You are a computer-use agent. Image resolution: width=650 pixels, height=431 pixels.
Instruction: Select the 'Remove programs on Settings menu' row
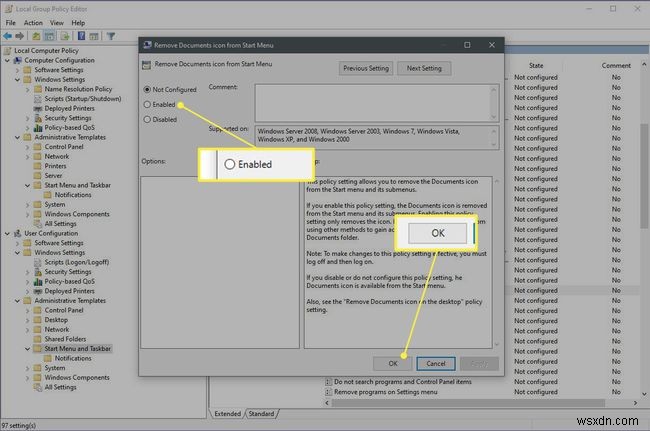click(386, 392)
